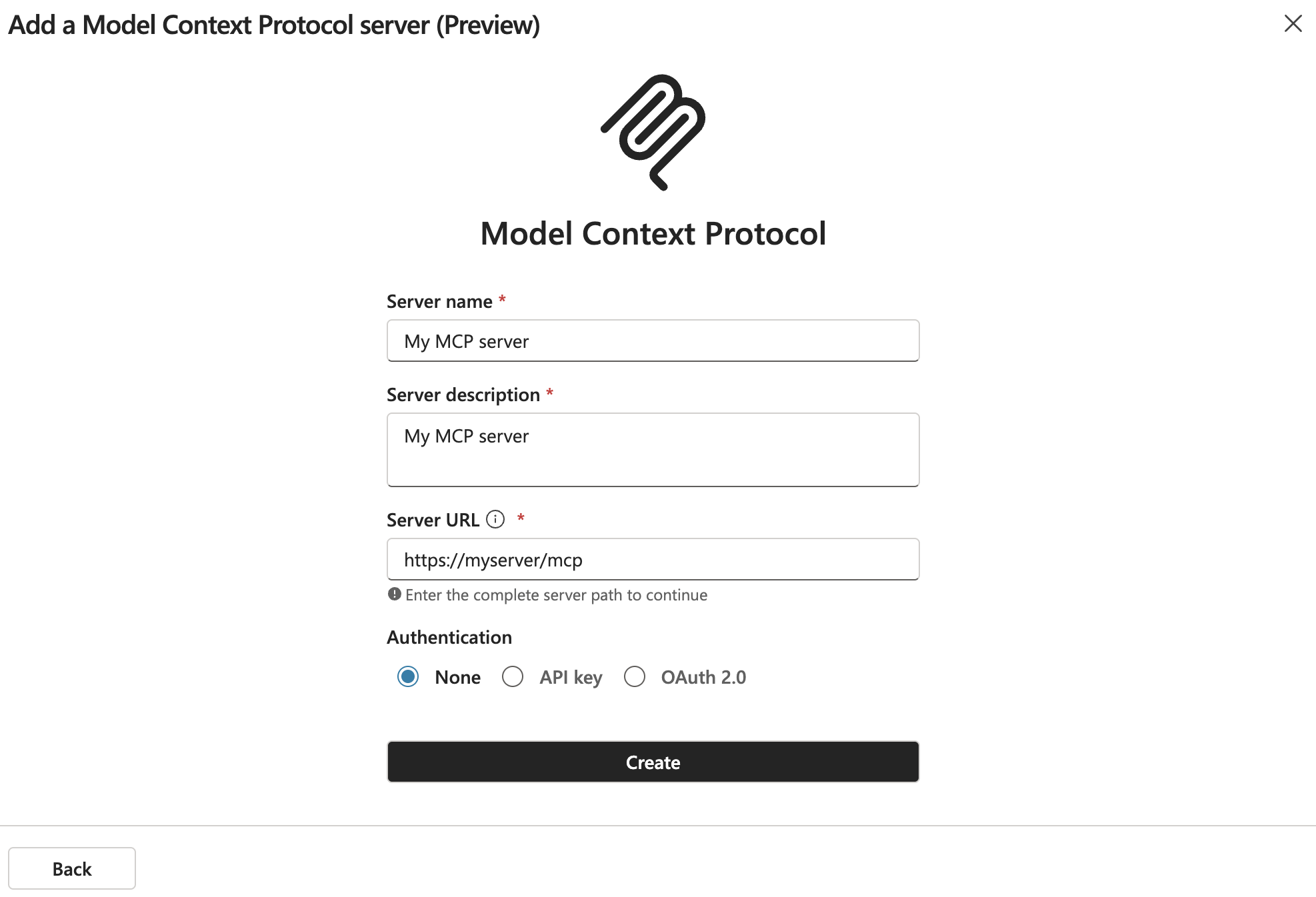The height and width of the screenshot is (897, 1316).
Task: Click the warning icon below Server URL
Action: coord(395,594)
